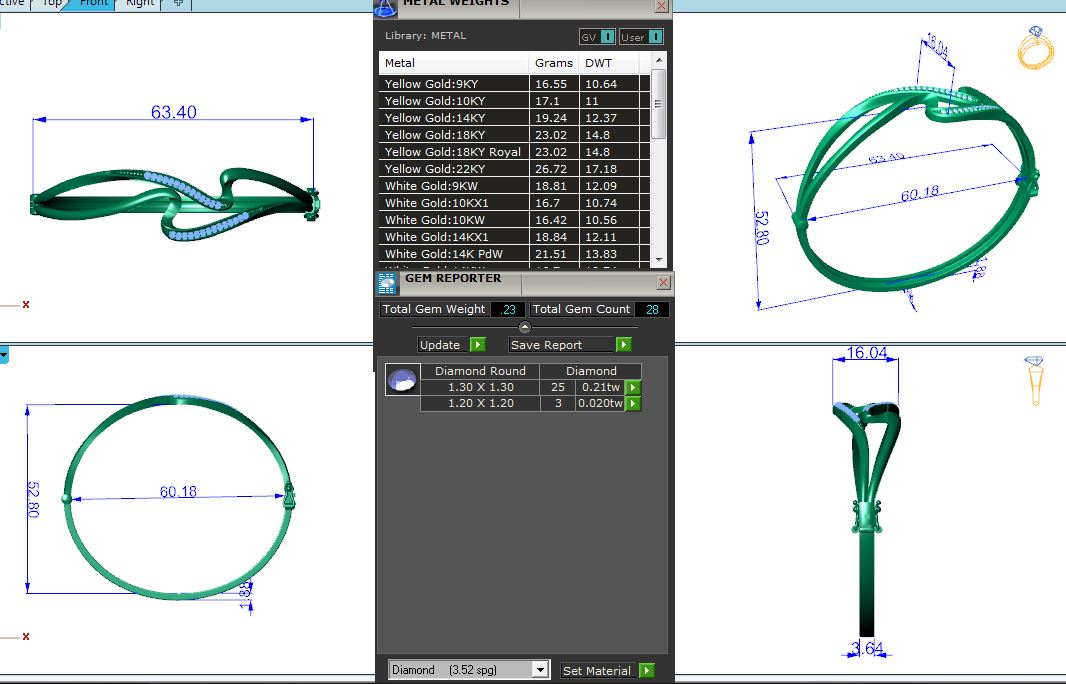Screen dimensions: 1066x684
Task: Click the Gem Reporter panel icon
Action: (386, 284)
